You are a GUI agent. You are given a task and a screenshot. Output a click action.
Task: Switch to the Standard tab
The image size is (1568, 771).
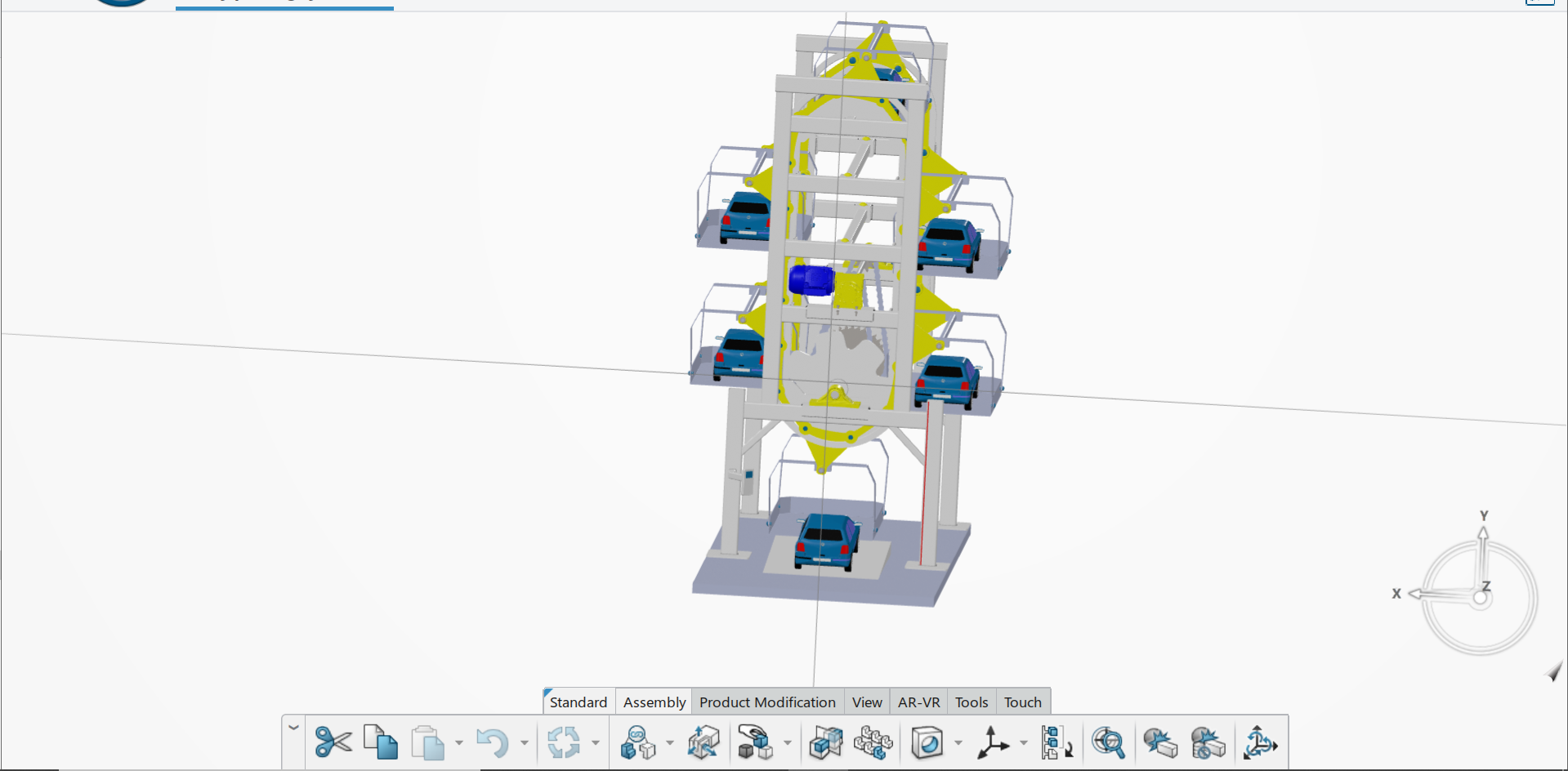579,702
